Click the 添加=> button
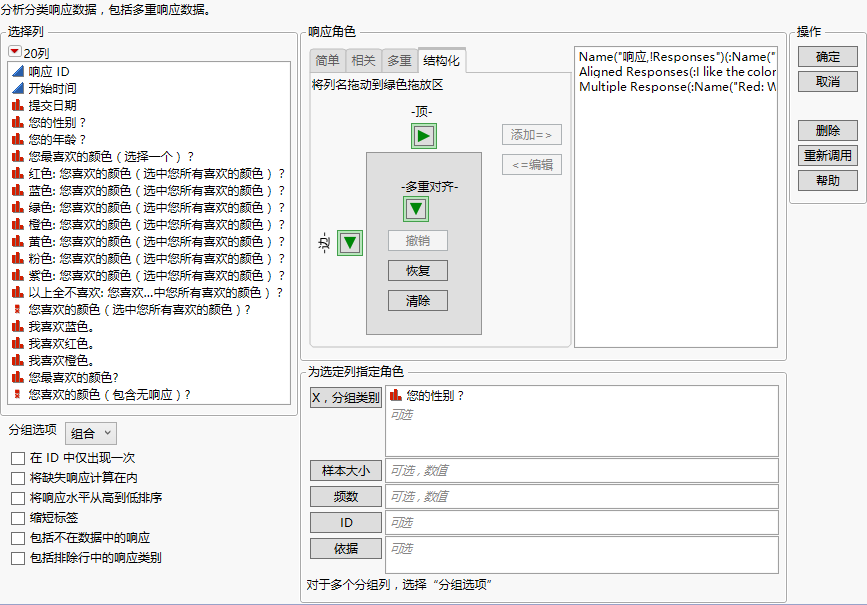 pyautogui.click(x=531, y=134)
